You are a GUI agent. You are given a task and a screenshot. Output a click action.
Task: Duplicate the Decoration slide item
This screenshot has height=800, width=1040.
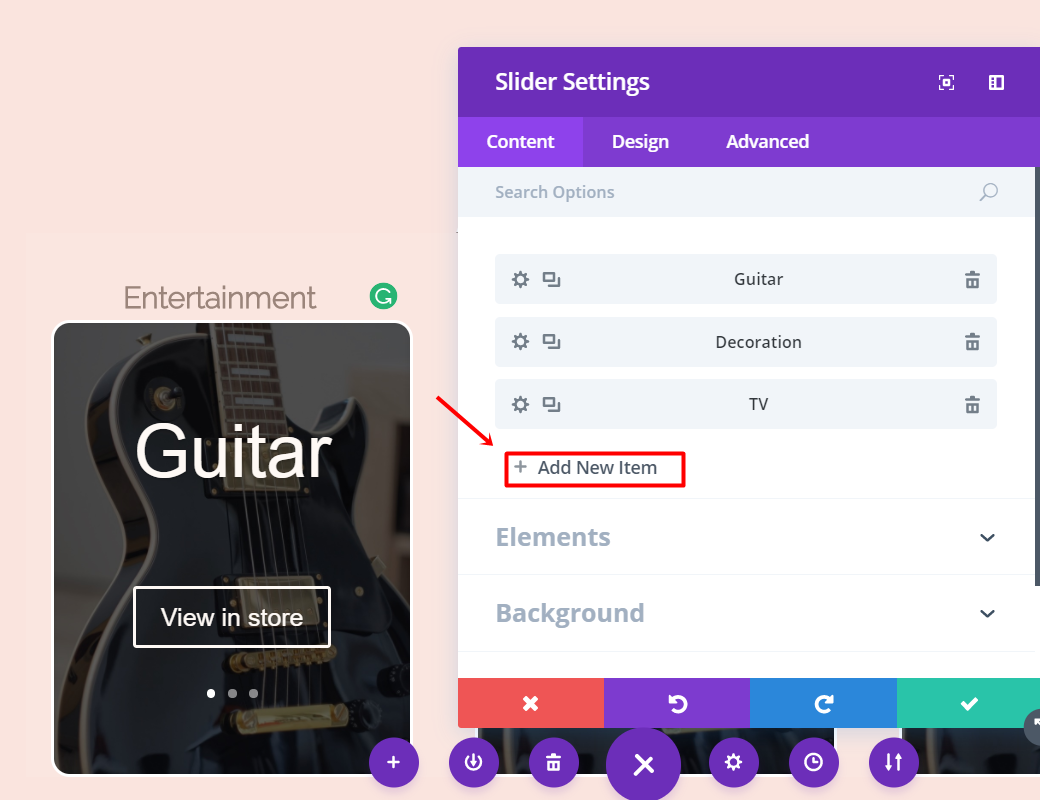coord(551,342)
